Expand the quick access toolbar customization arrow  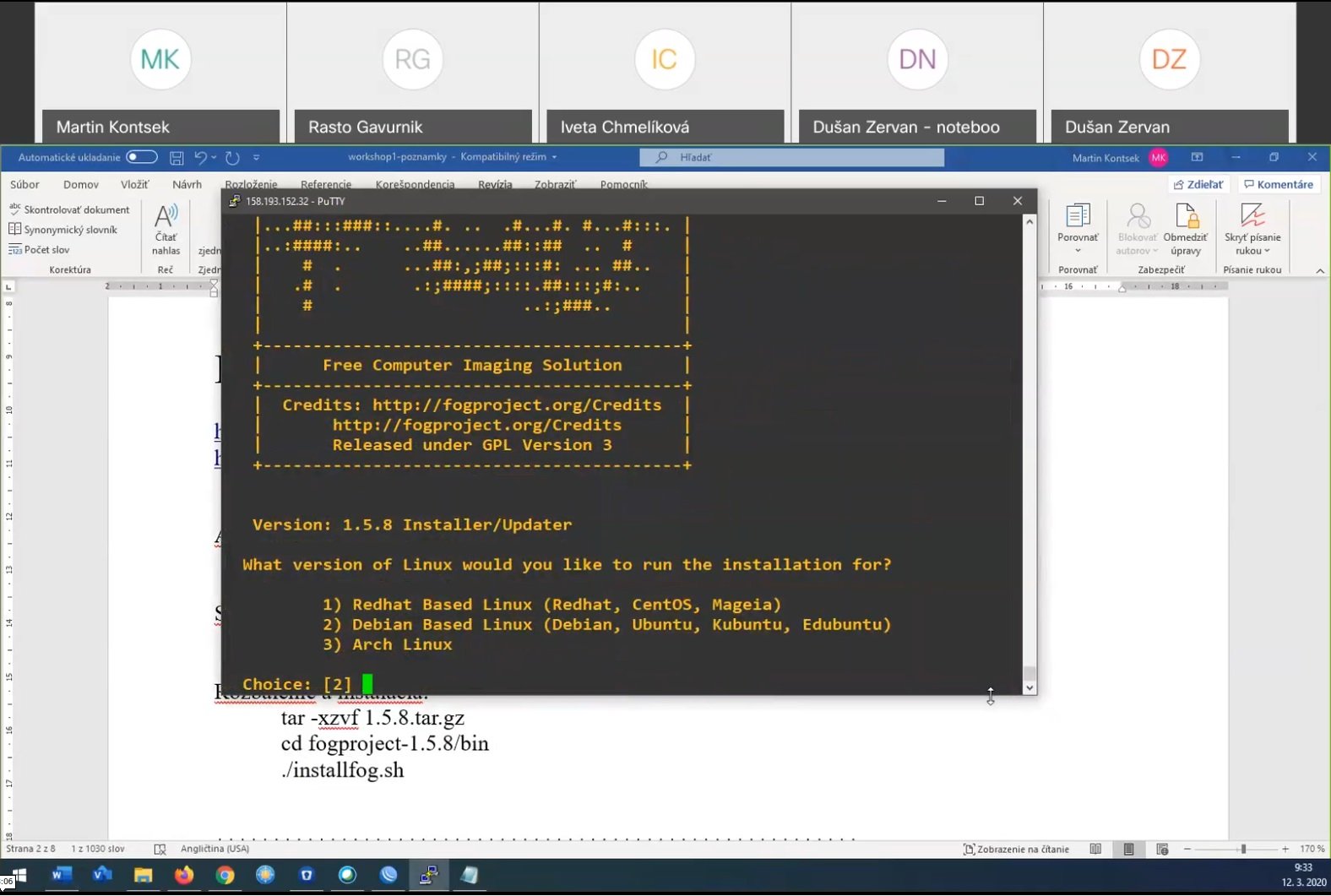point(257,157)
